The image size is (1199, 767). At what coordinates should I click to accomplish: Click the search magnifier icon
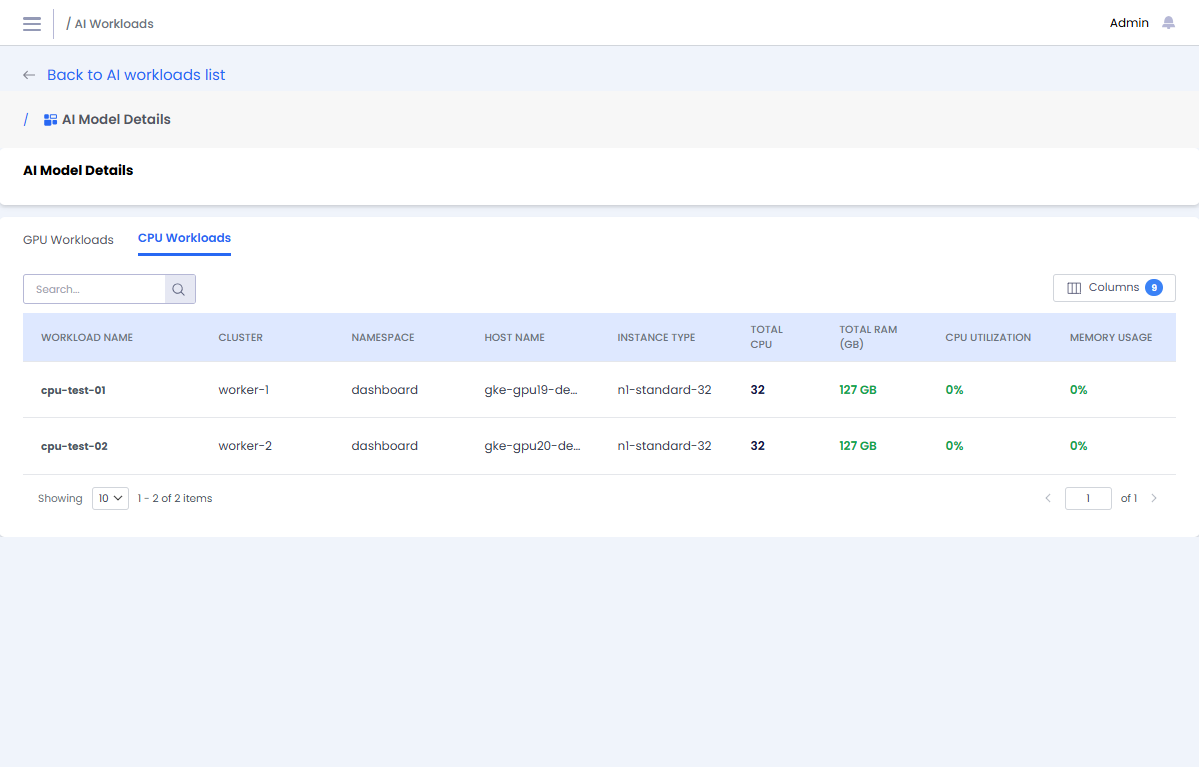179,289
